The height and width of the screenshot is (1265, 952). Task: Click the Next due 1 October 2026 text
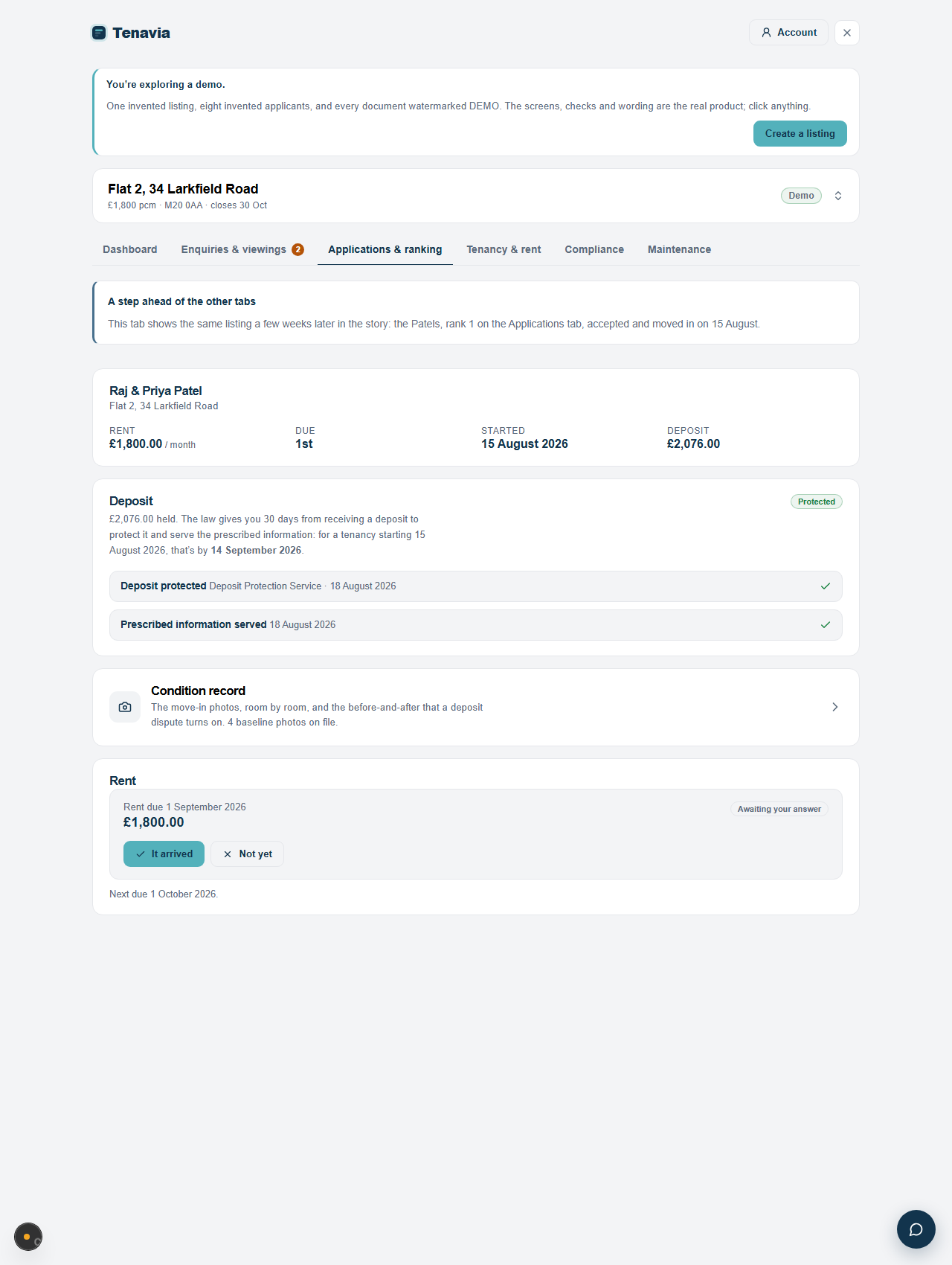tap(164, 894)
